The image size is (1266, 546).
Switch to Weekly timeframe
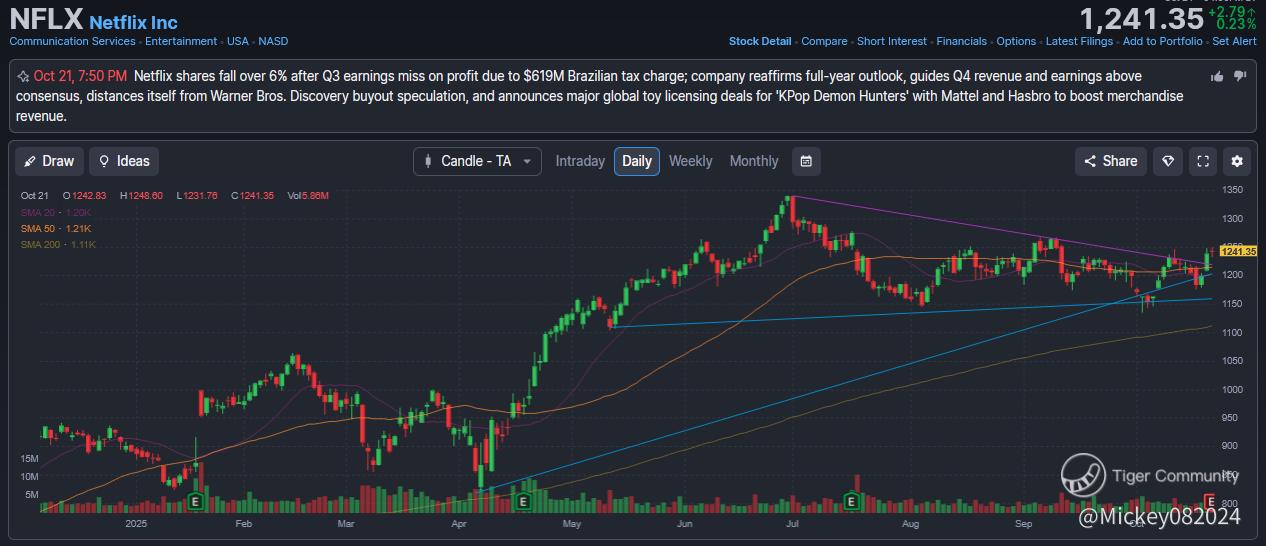691,161
